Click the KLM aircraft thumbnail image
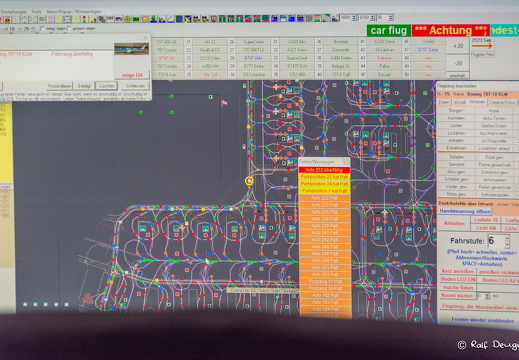The width and height of the screenshot is (519, 360). 131,49
